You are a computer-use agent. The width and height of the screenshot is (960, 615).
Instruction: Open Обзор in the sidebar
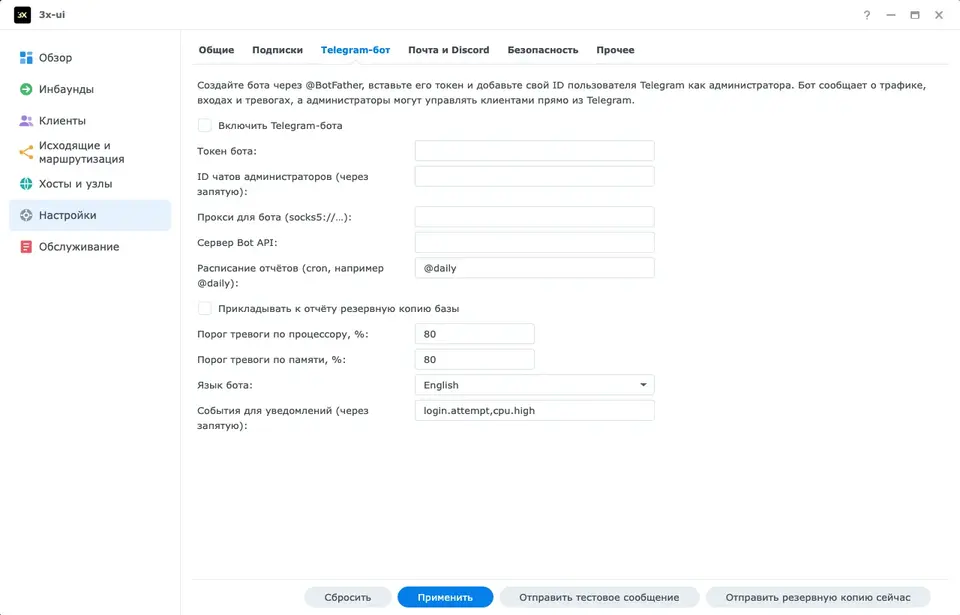90,58
